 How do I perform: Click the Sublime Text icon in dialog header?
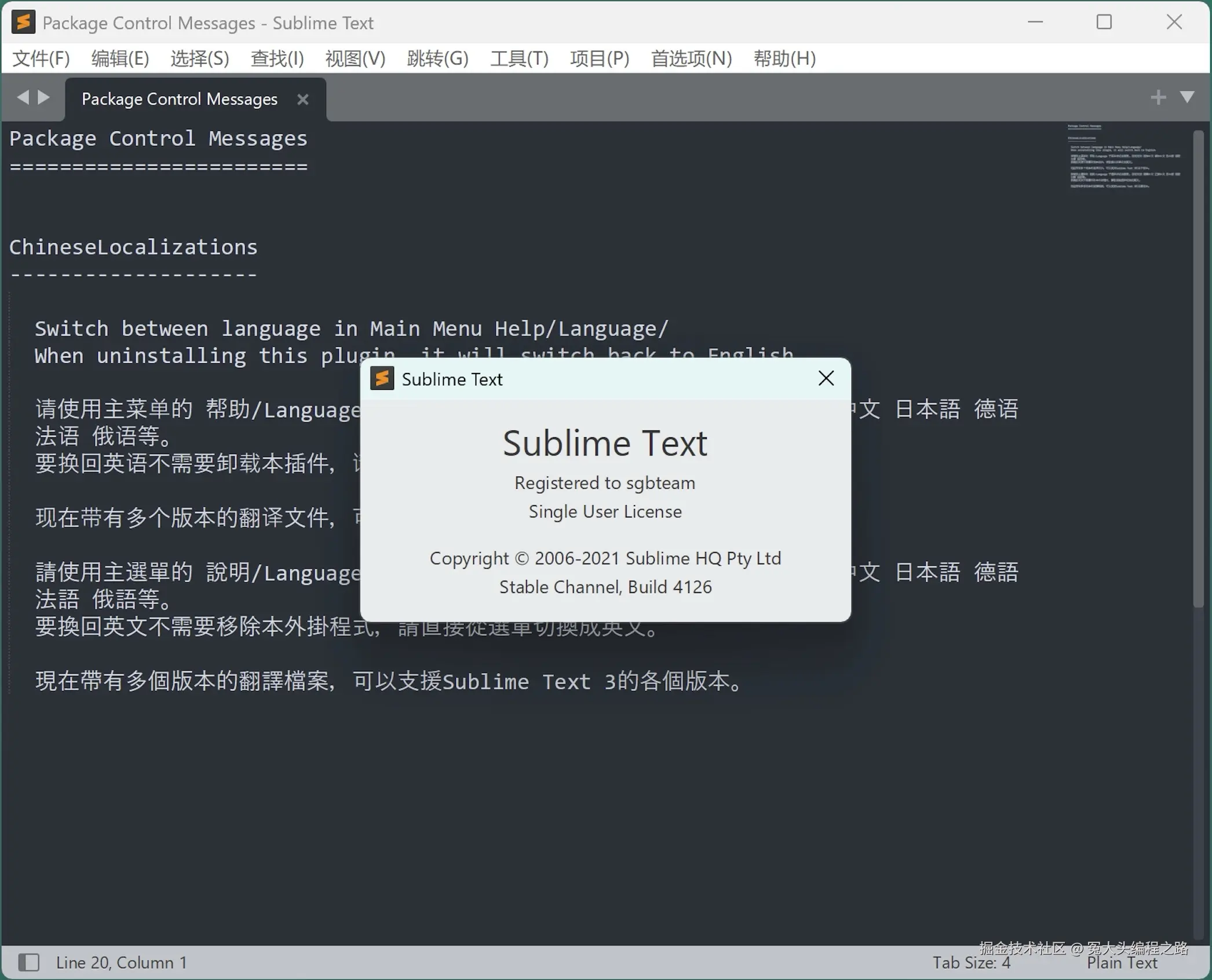382,378
